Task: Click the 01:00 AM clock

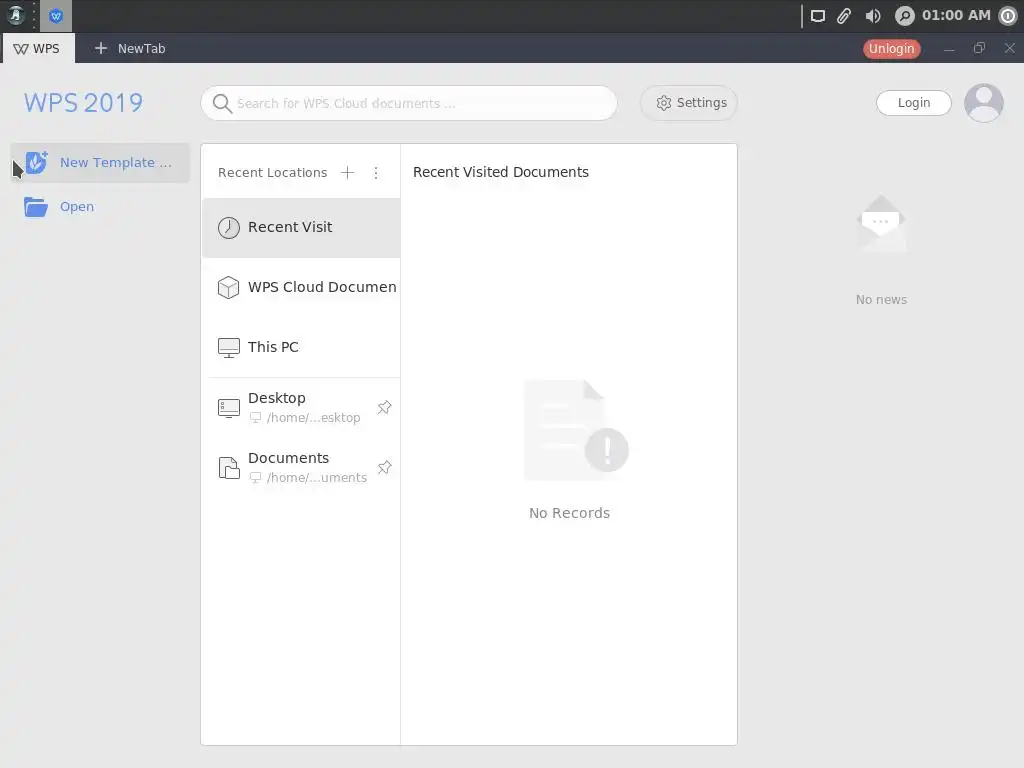Action: (x=955, y=15)
